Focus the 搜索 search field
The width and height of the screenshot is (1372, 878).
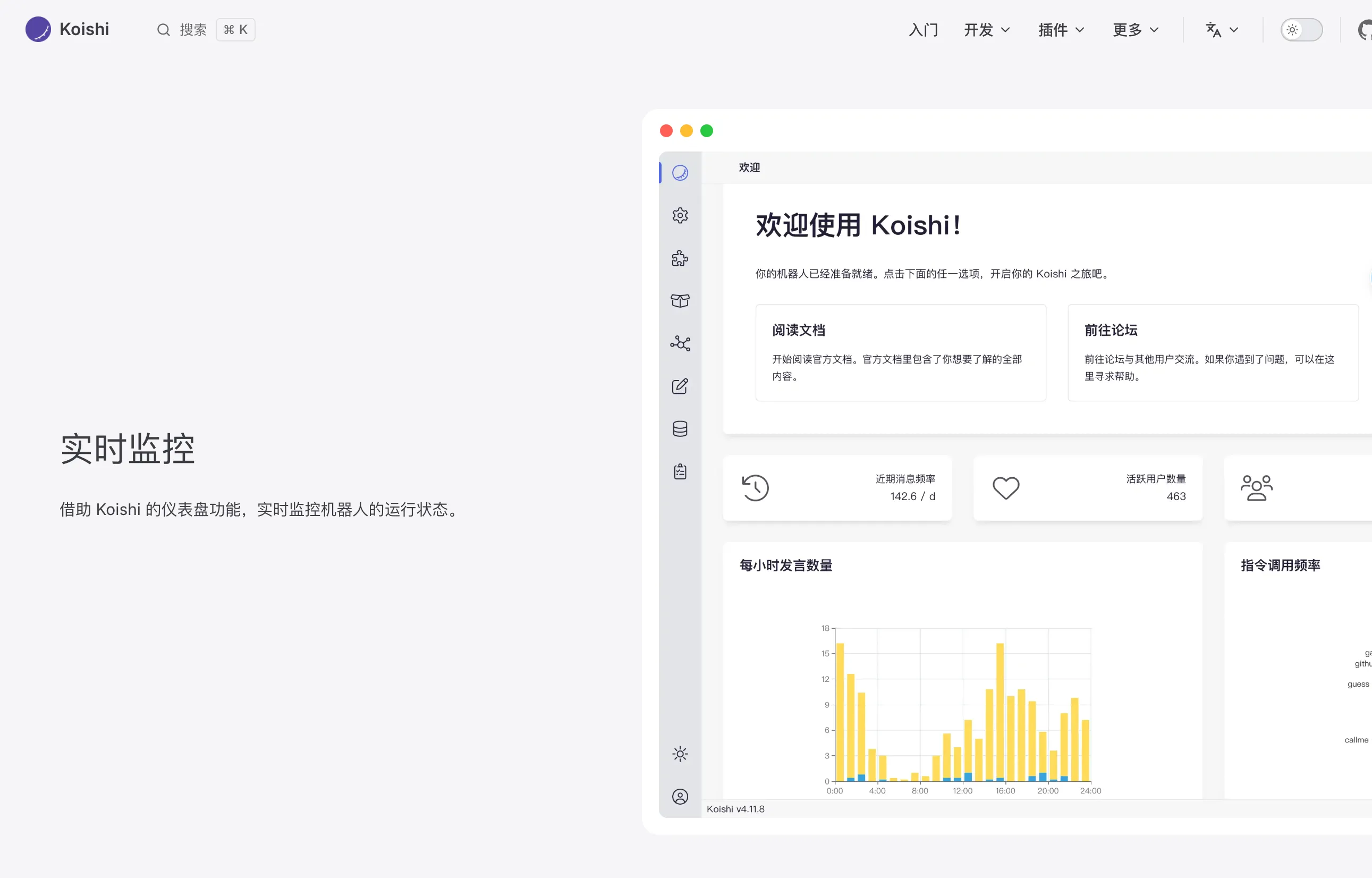(205, 30)
